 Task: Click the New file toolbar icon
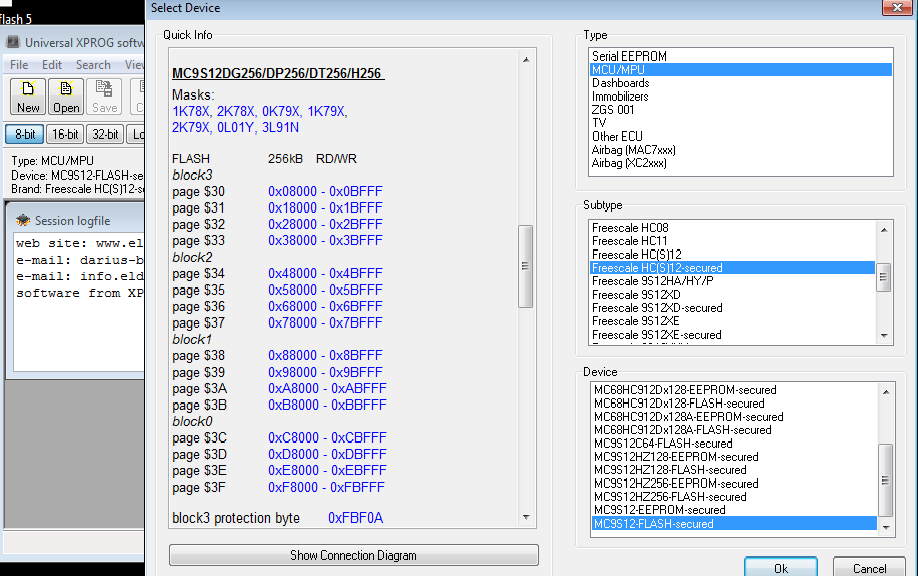click(28, 97)
